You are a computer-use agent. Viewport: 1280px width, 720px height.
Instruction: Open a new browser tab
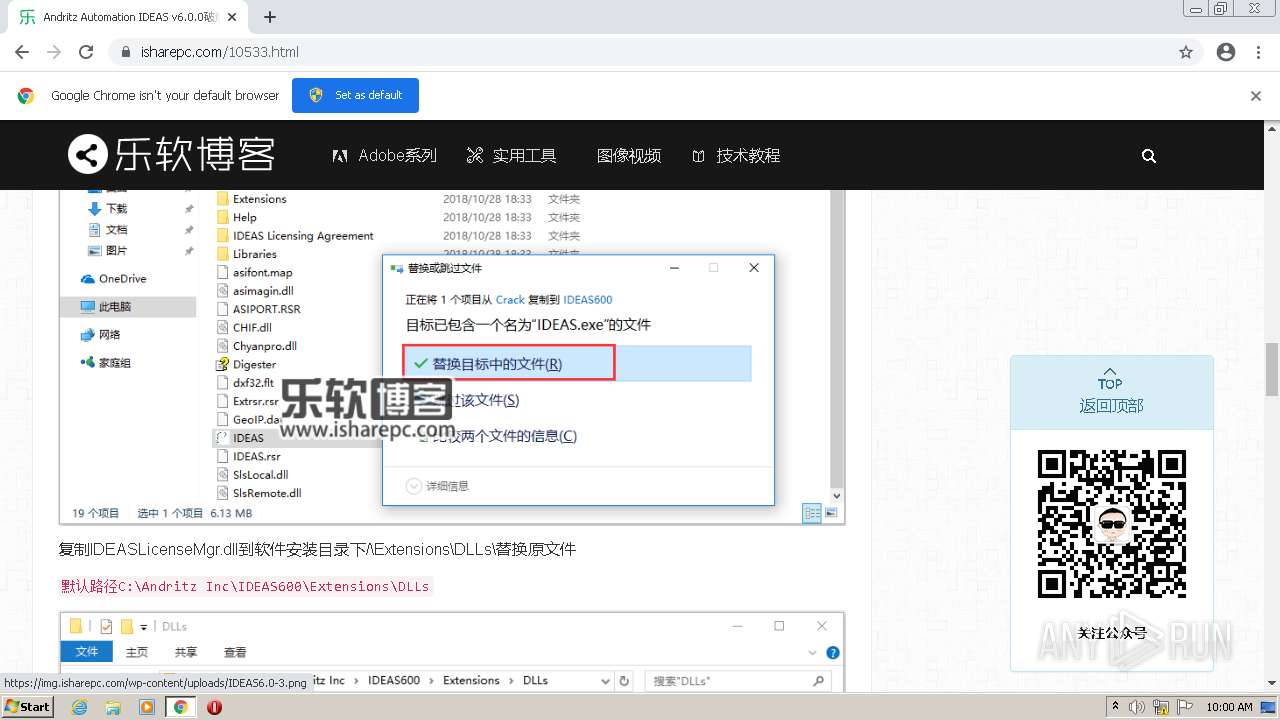click(270, 17)
